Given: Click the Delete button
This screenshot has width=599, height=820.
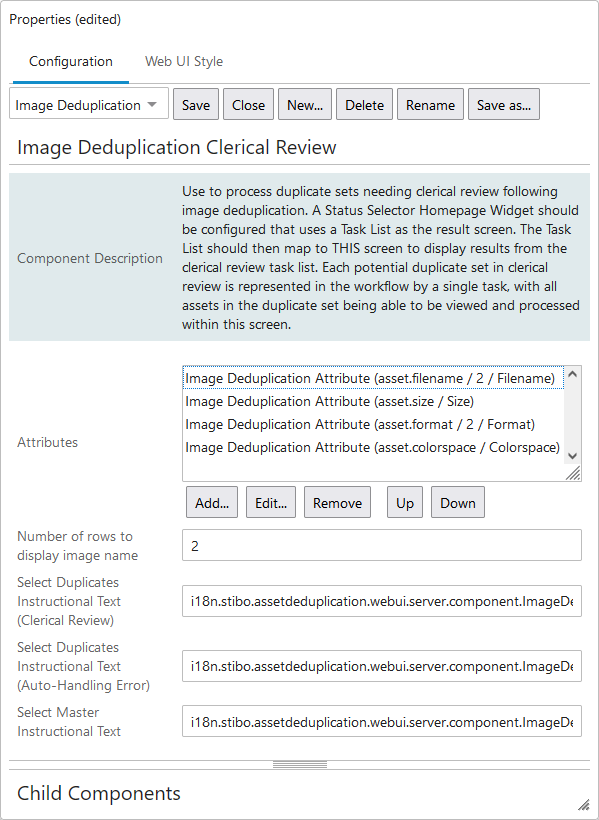Looking at the screenshot, I should pos(365,105).
